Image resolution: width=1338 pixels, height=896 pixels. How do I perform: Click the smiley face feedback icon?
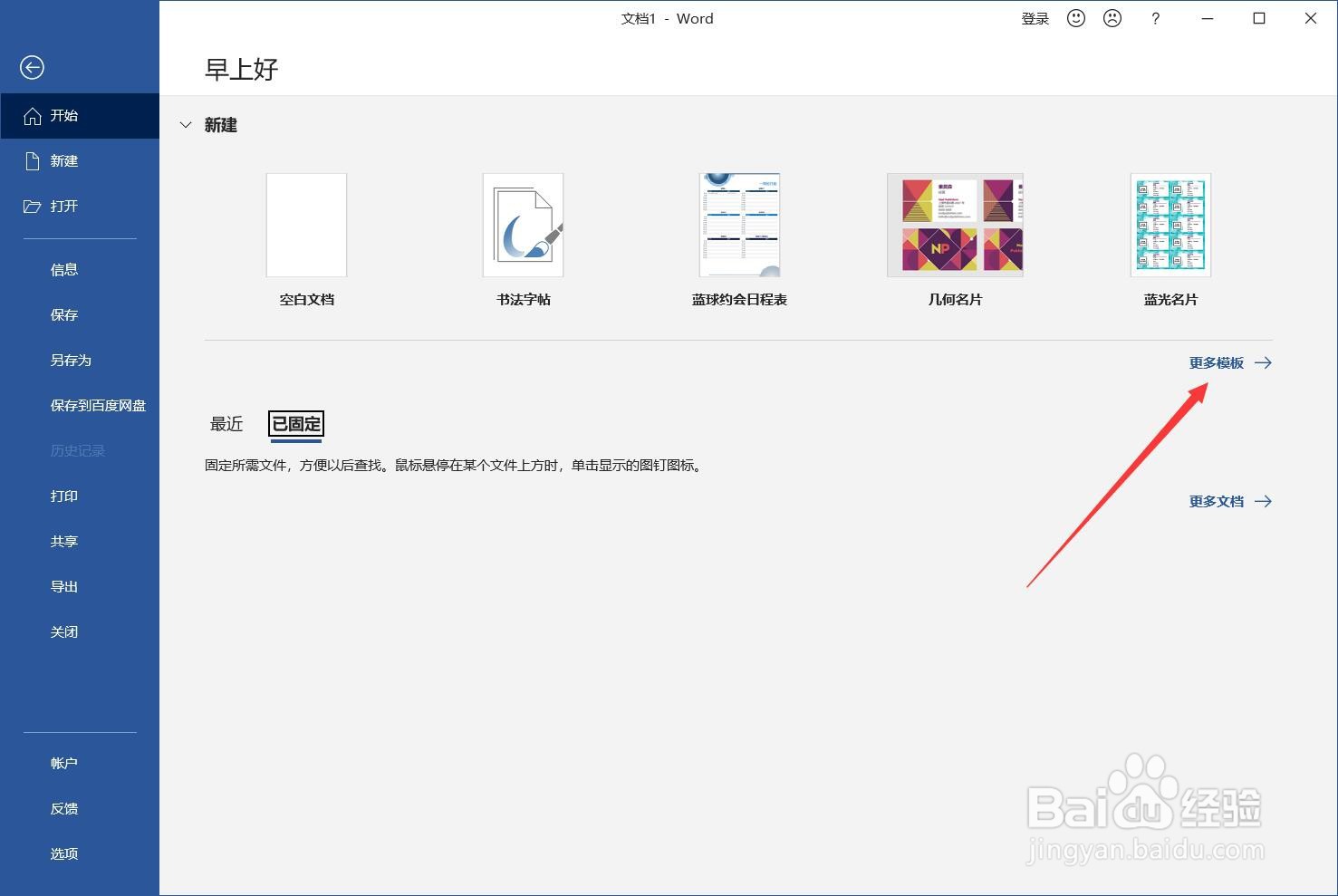tap(1076, 18)
